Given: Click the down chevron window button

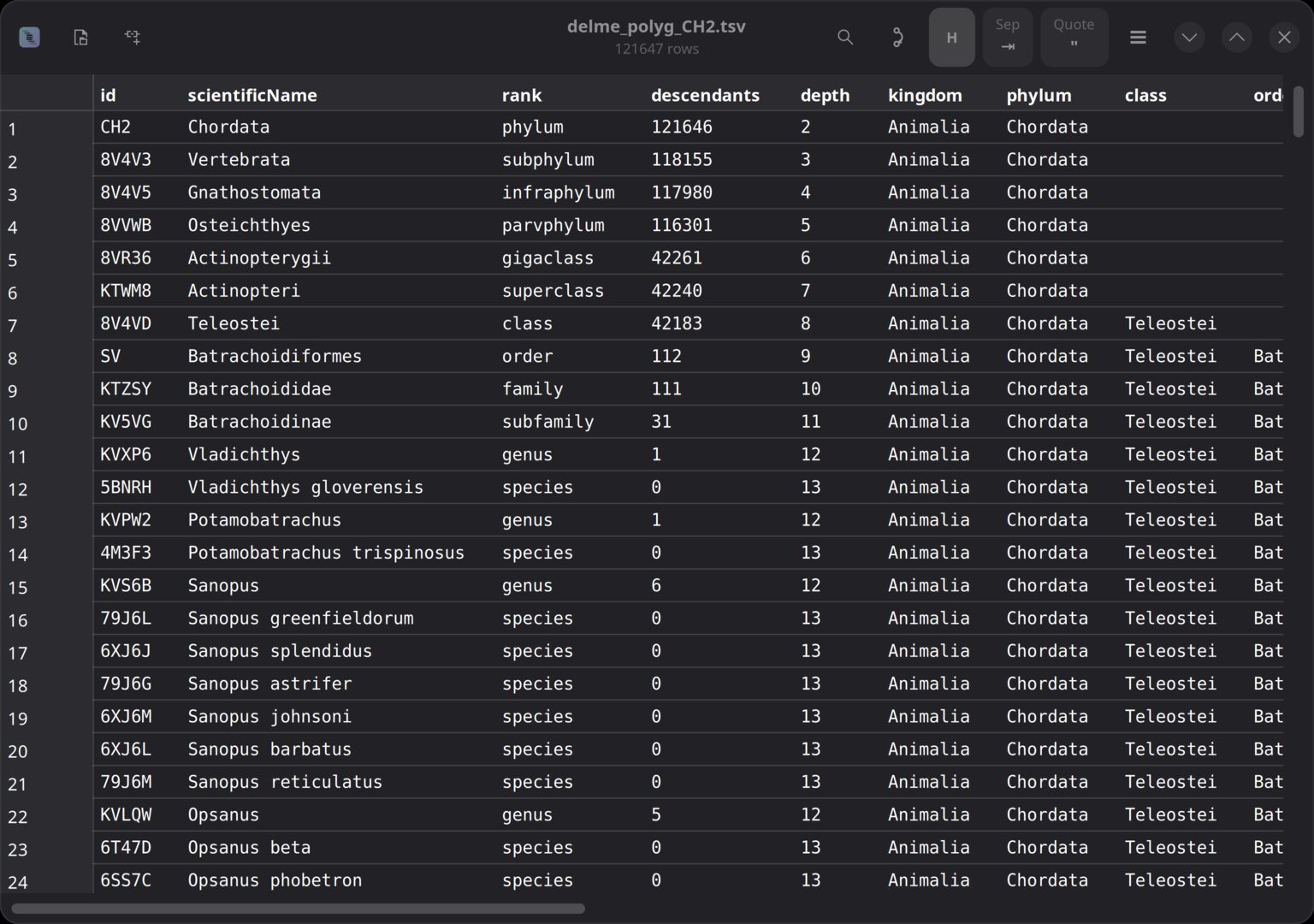Looking at the screenshot, I should (x=1189, y=37).
